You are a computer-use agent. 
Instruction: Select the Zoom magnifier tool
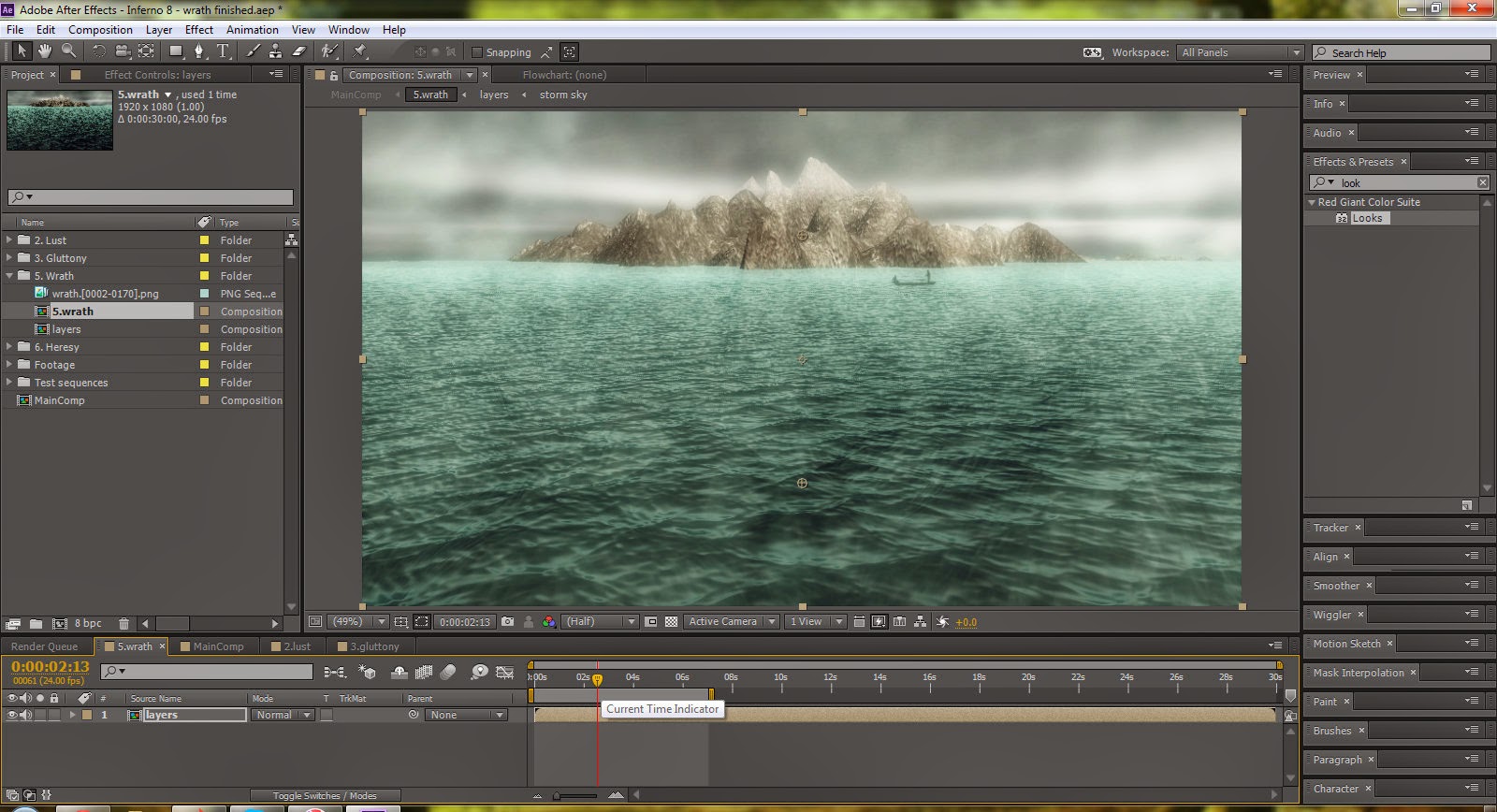(68, 51)
